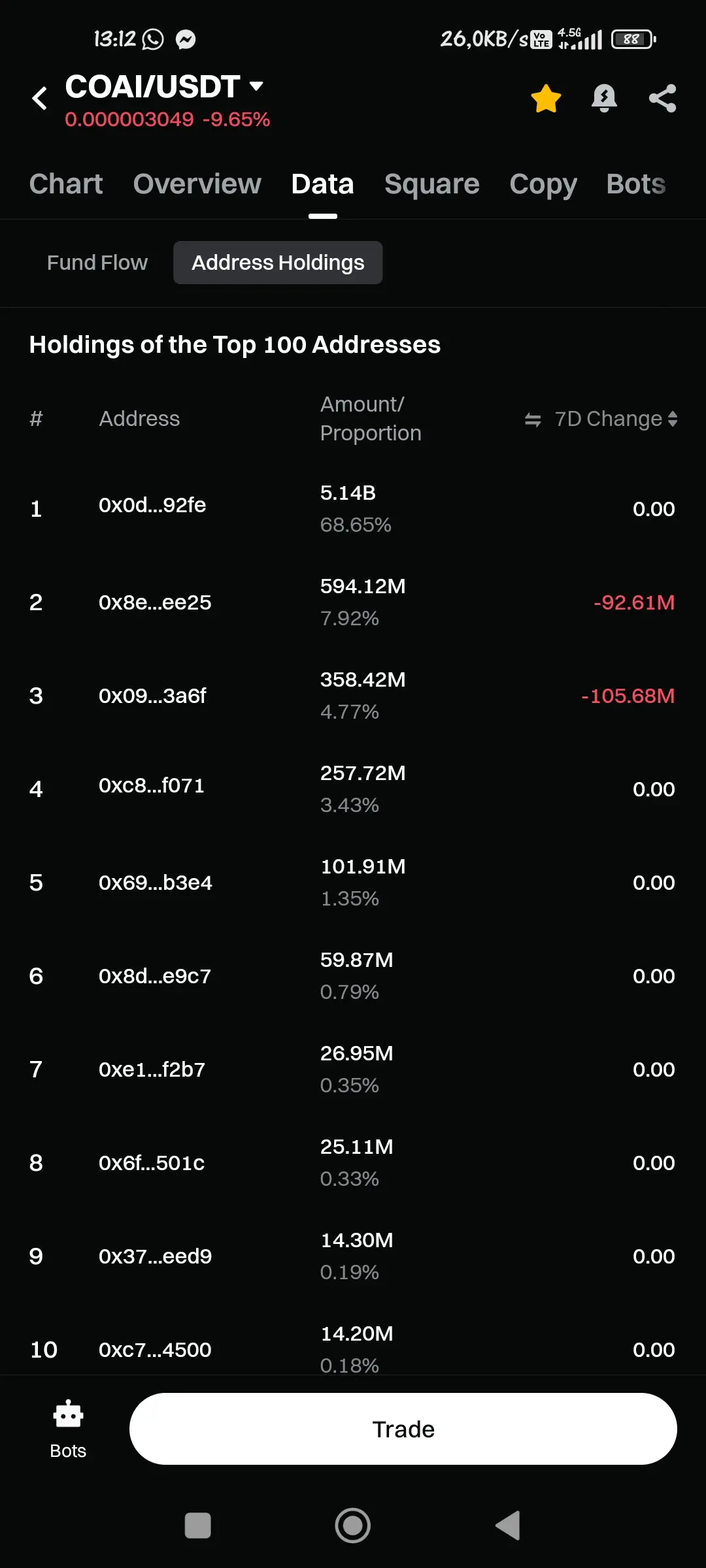Tap the Android recent apps square
This screenshot has height=1568, width=706.
tap(197, 1526)
